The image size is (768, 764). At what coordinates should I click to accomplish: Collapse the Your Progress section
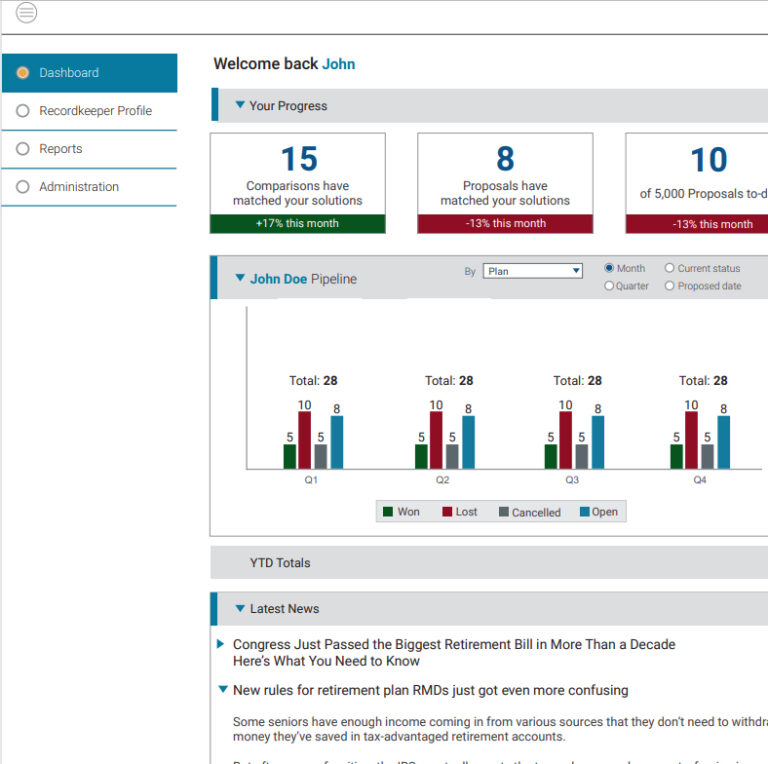click(240, 105)
